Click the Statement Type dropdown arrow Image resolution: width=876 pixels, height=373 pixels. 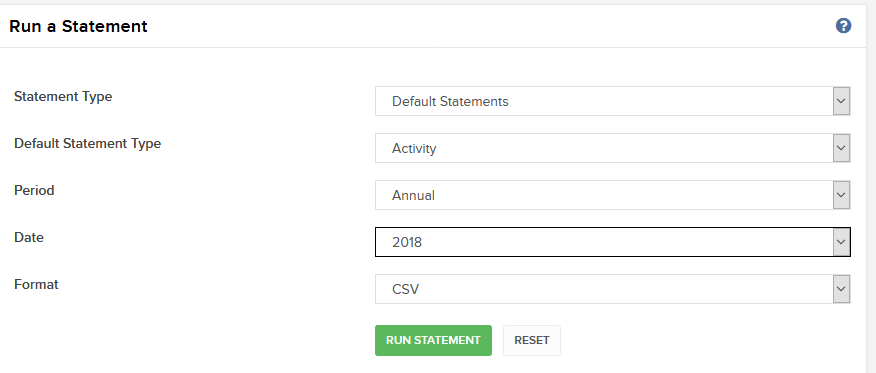tap(841, 101)
